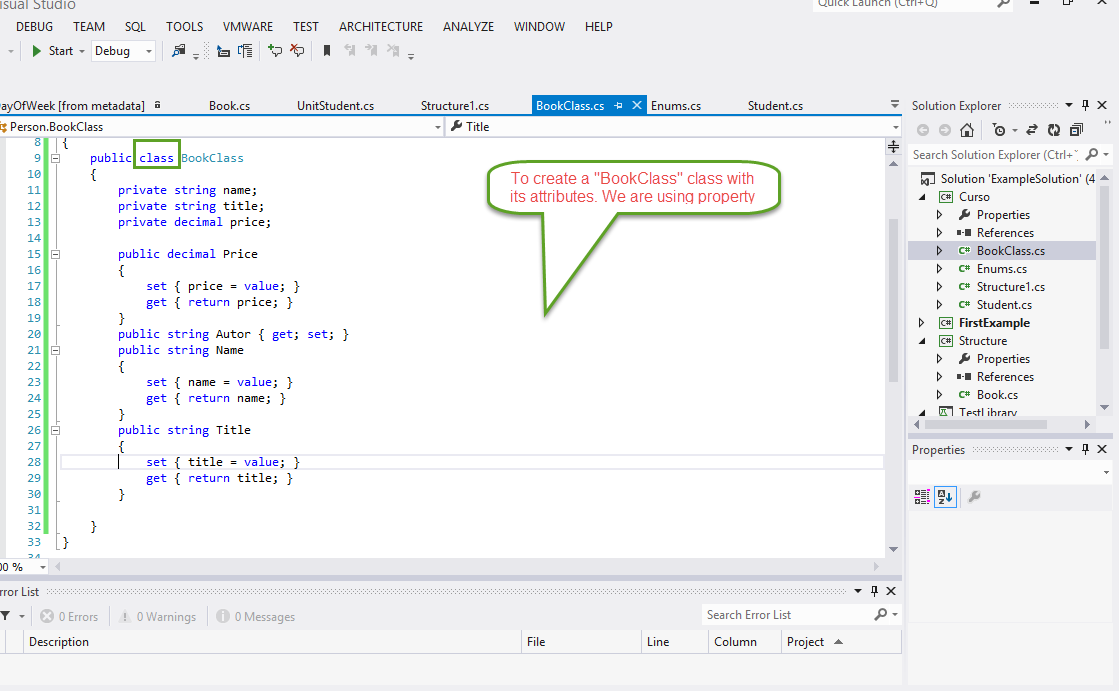Click the uncomment selected lines icon
This screenshot has width=1119, height=691.
click(297, 51)
